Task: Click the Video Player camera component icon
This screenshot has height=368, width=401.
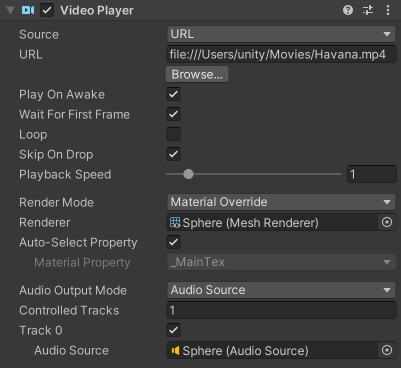Action: click(x=28, y=10)
